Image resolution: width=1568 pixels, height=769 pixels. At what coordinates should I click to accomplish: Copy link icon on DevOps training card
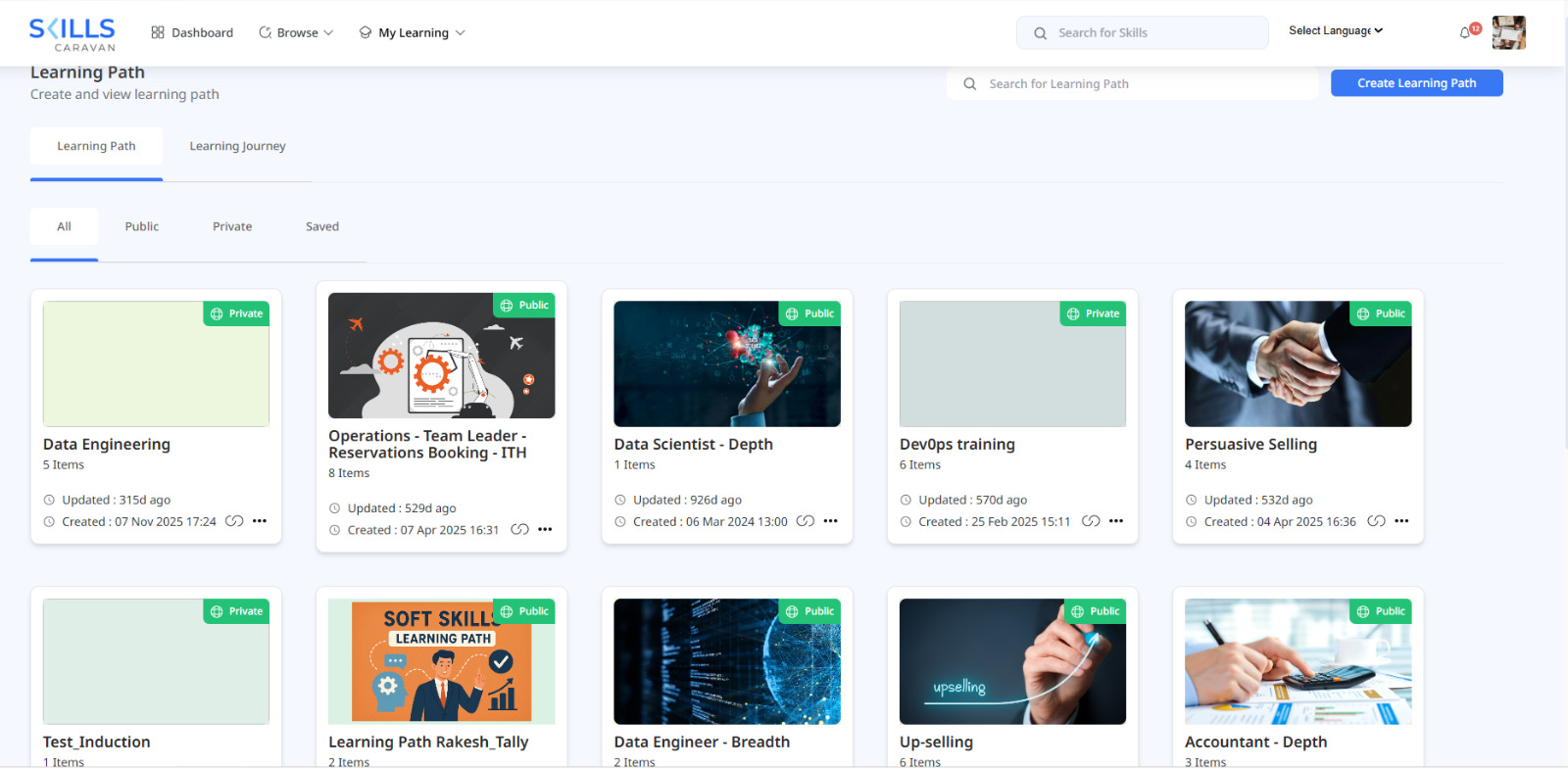point(1091,521)
